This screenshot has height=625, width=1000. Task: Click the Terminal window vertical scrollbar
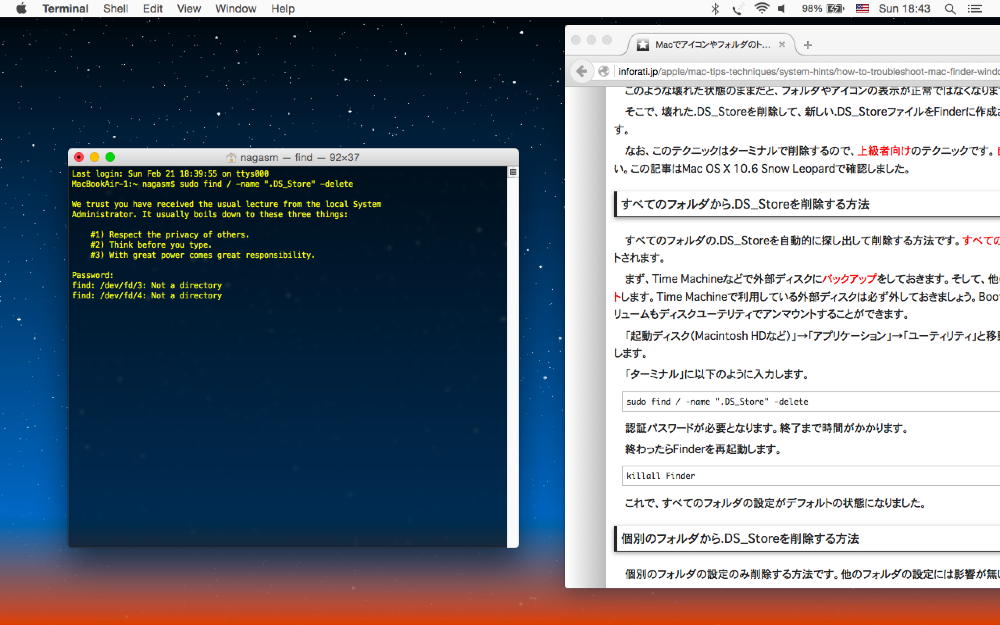pyautogui.click(x=513, y=357)
